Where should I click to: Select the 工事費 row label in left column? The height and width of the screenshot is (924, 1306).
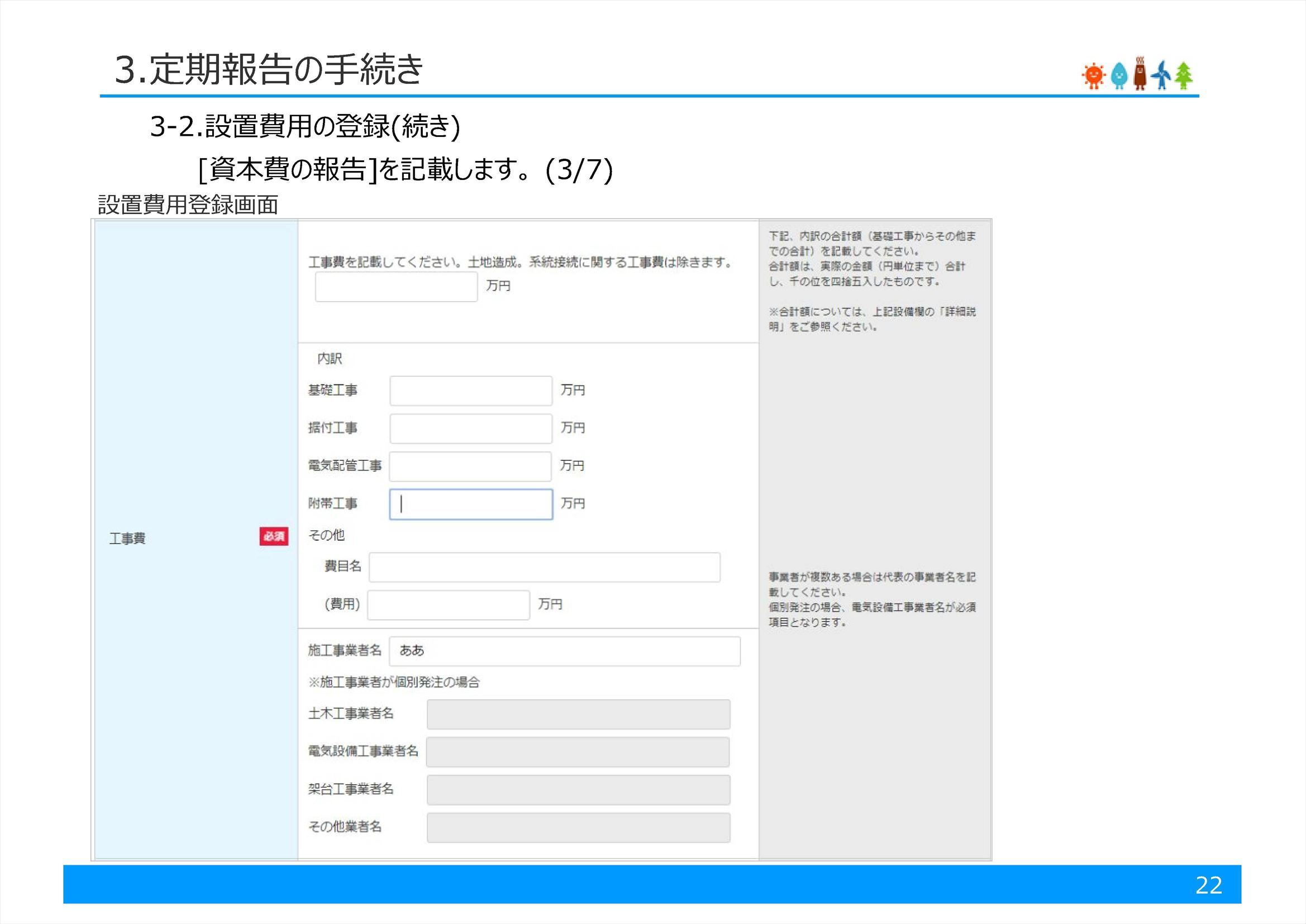click(126, 539)
